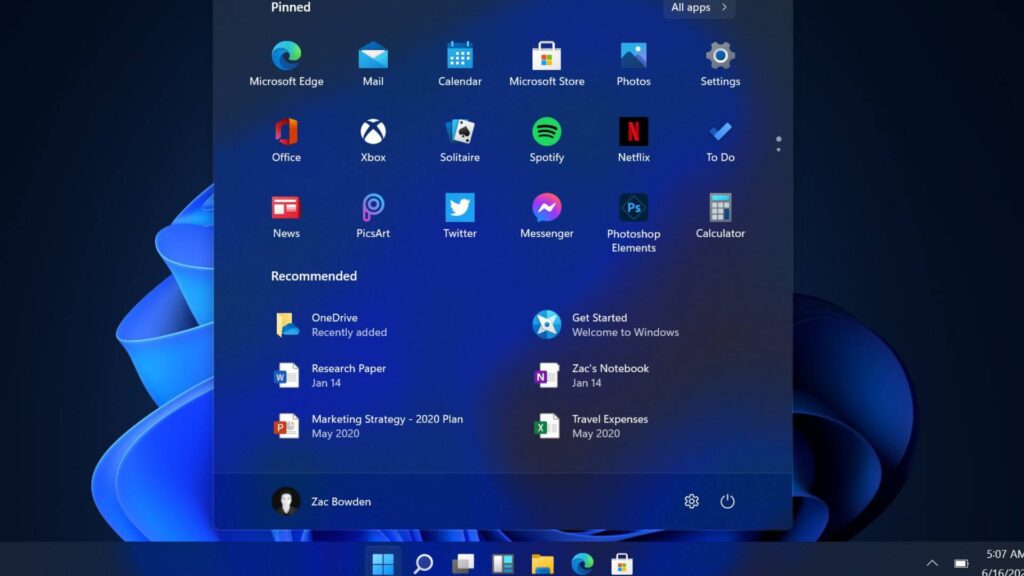
Task: Open Settings from the pinned apps
Action: click(x=719, y=58)
